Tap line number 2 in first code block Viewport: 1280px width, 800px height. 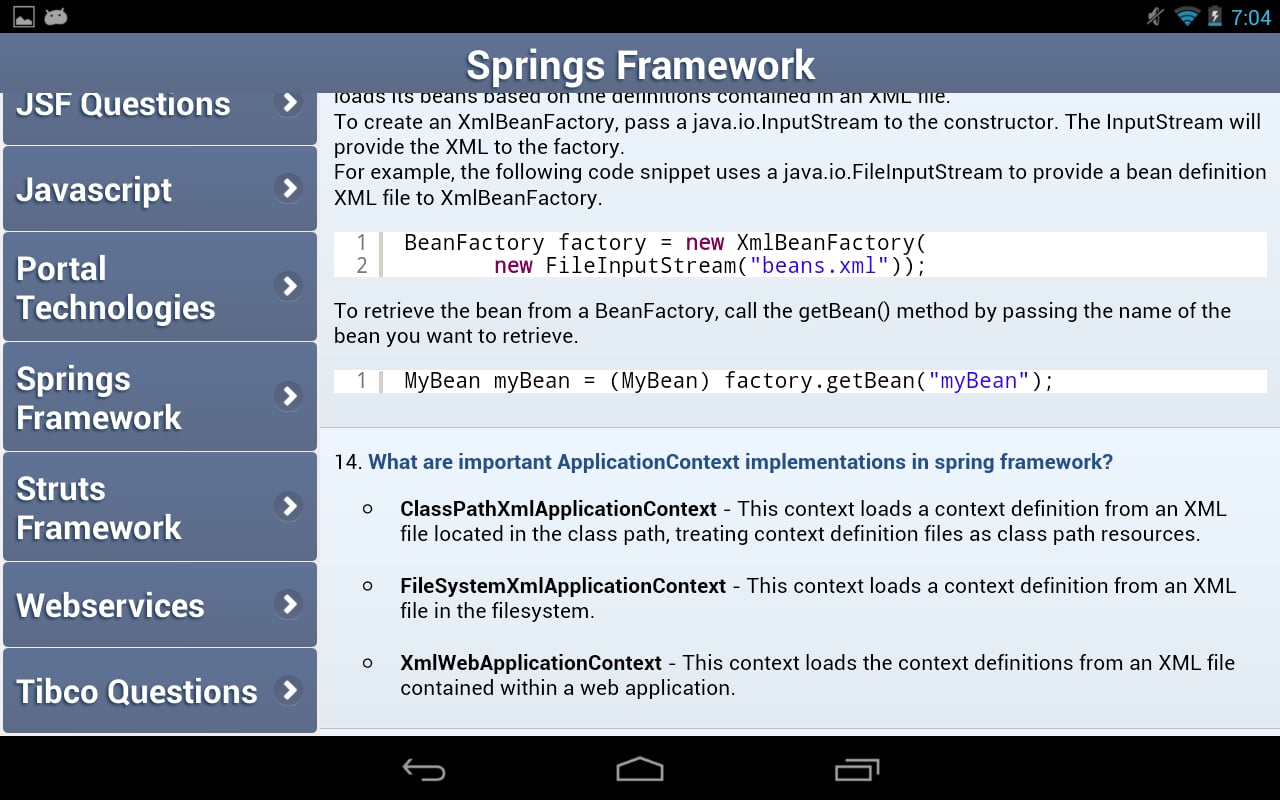(361, 266)
